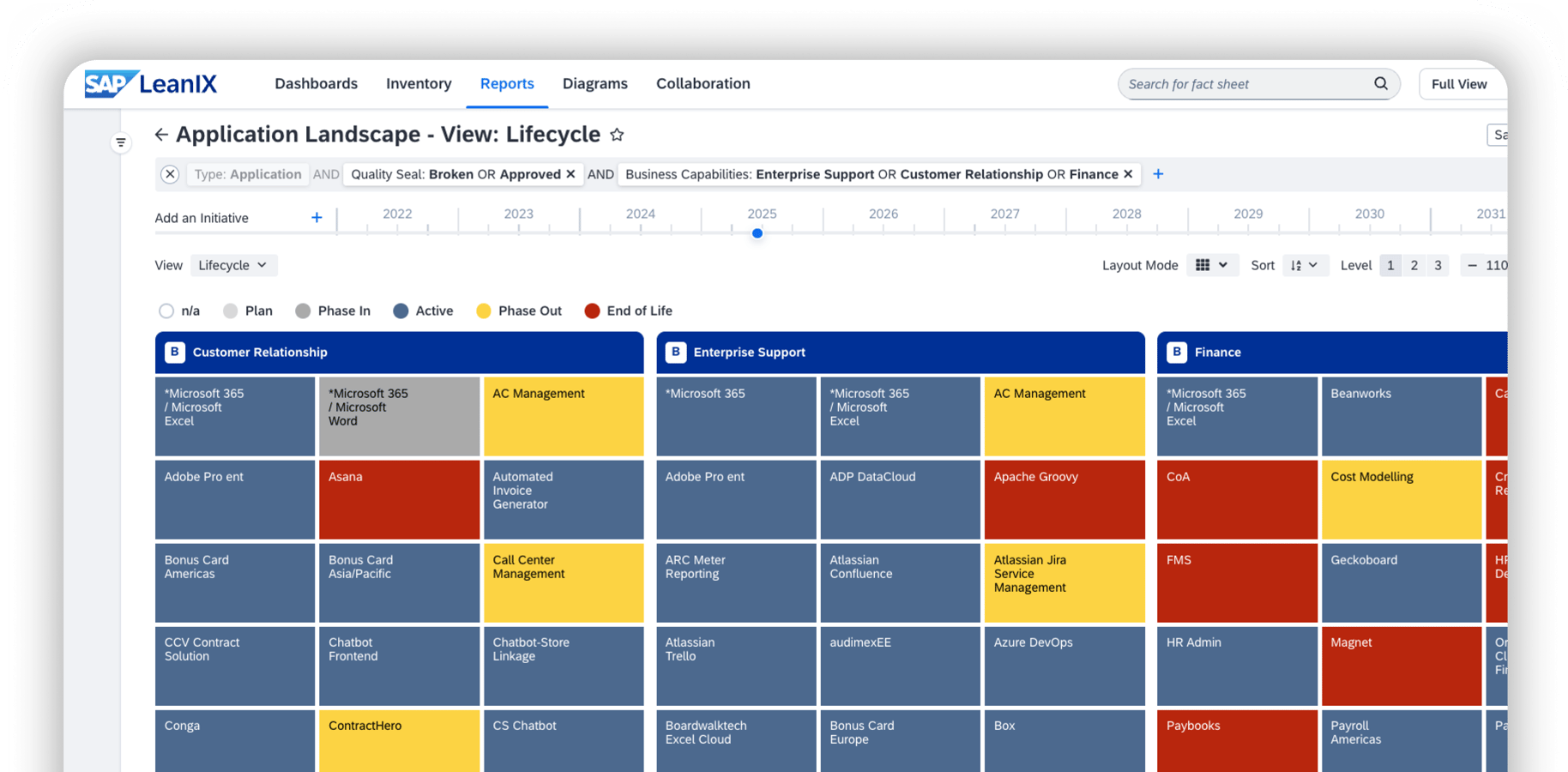The image size is (1568, 772).
Task: Toggle the End of Life legend item
Action: tap(628, 311)
